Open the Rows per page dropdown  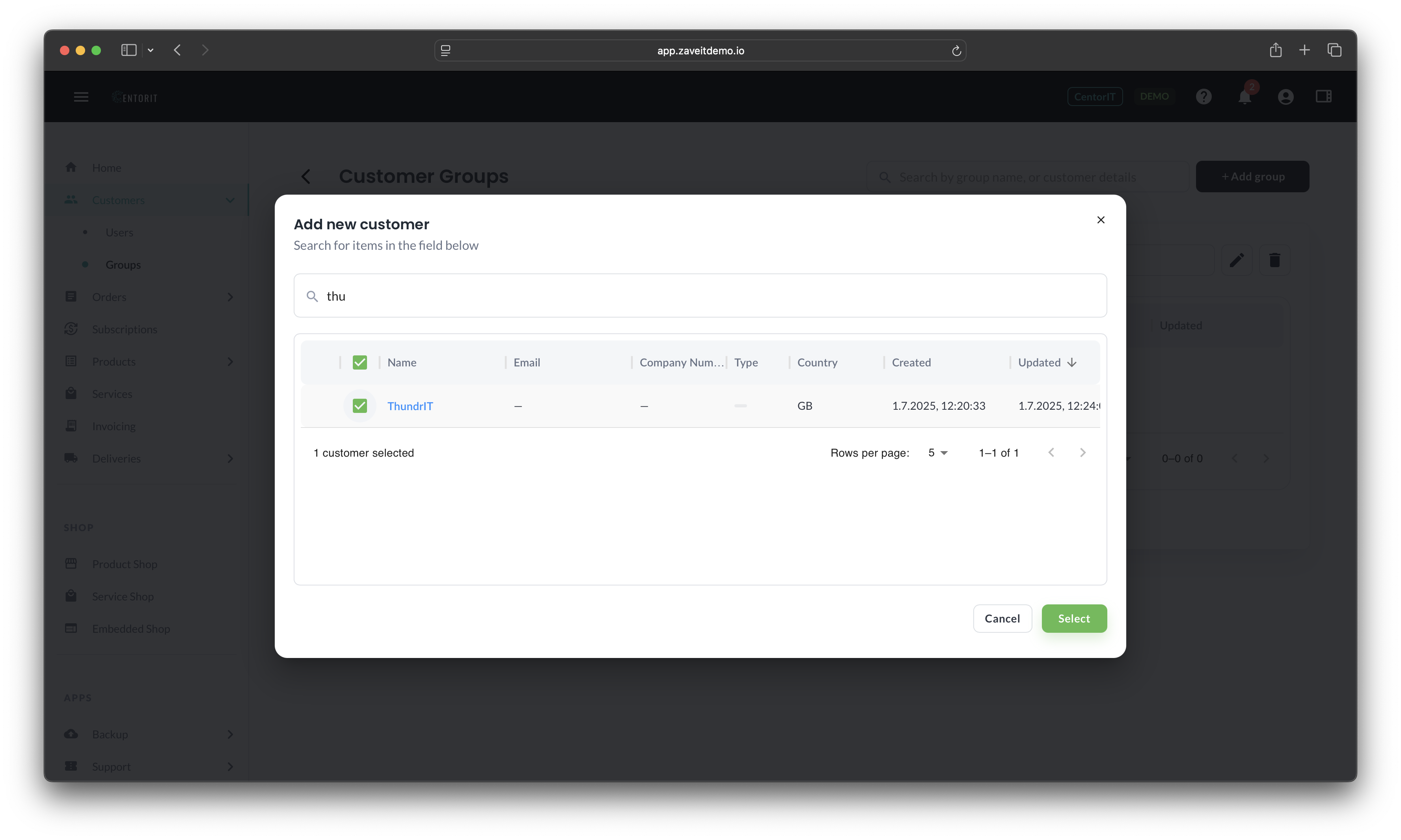coord(937,453)
